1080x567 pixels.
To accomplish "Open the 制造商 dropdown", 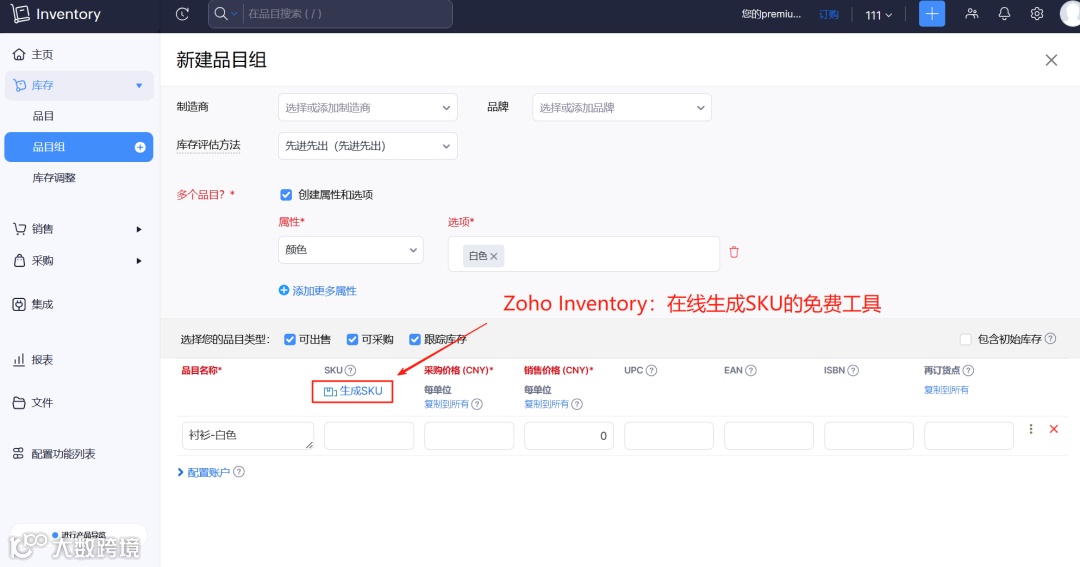I will [368, 107].
